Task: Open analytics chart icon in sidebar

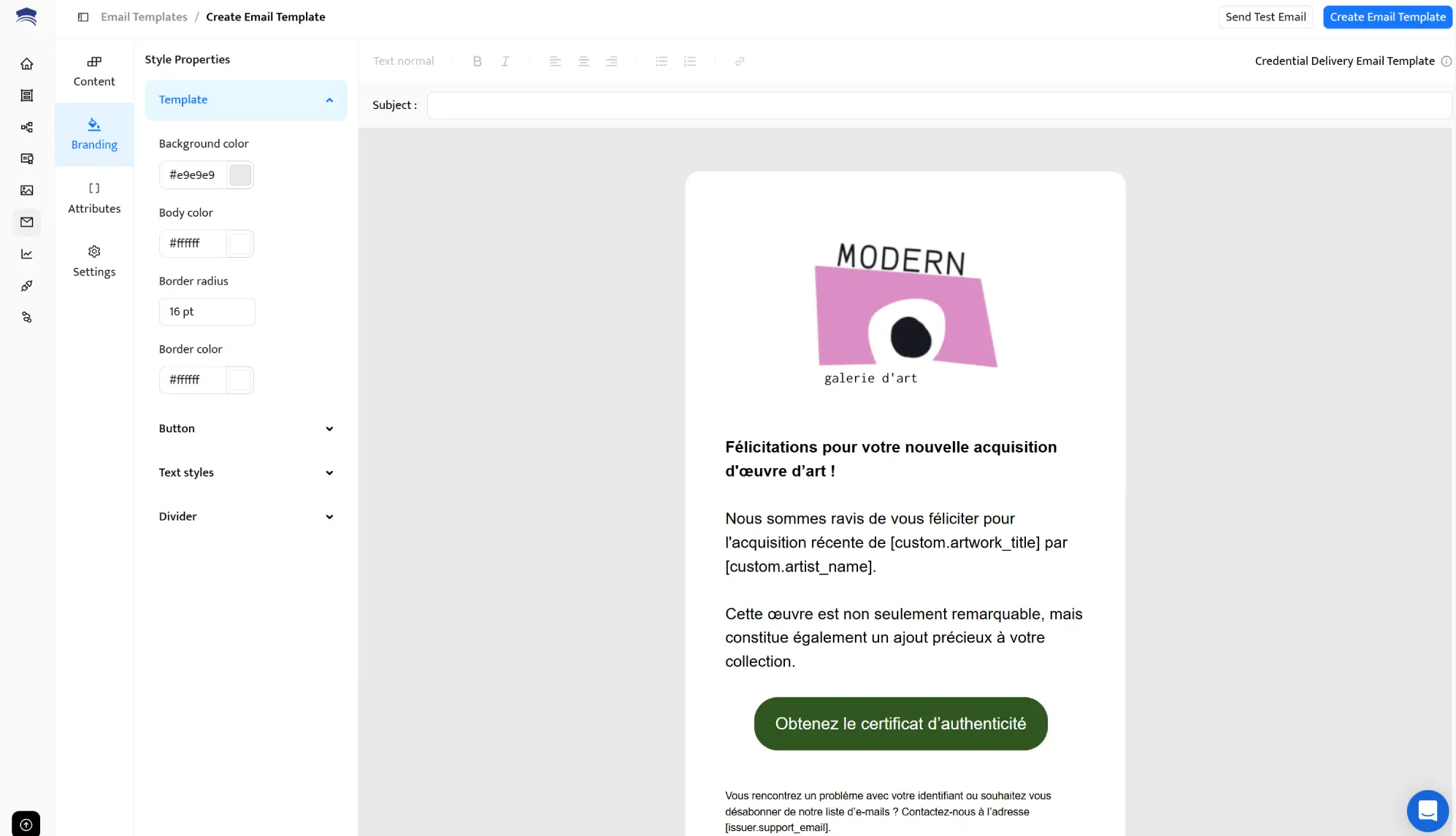Action: [x=27, y=254]
